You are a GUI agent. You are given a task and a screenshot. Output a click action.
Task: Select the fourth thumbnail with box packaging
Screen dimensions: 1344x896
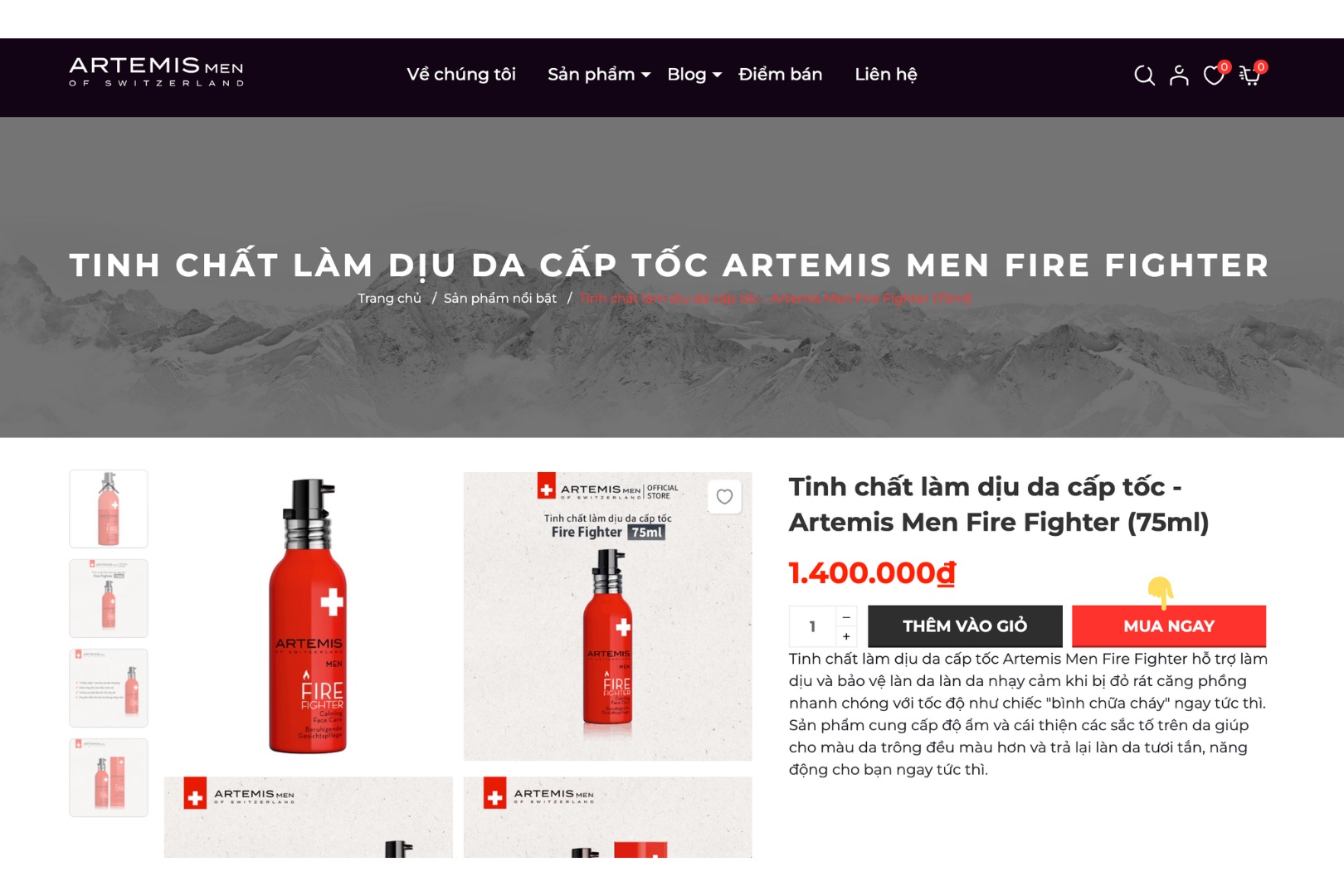tap(109, 777)
